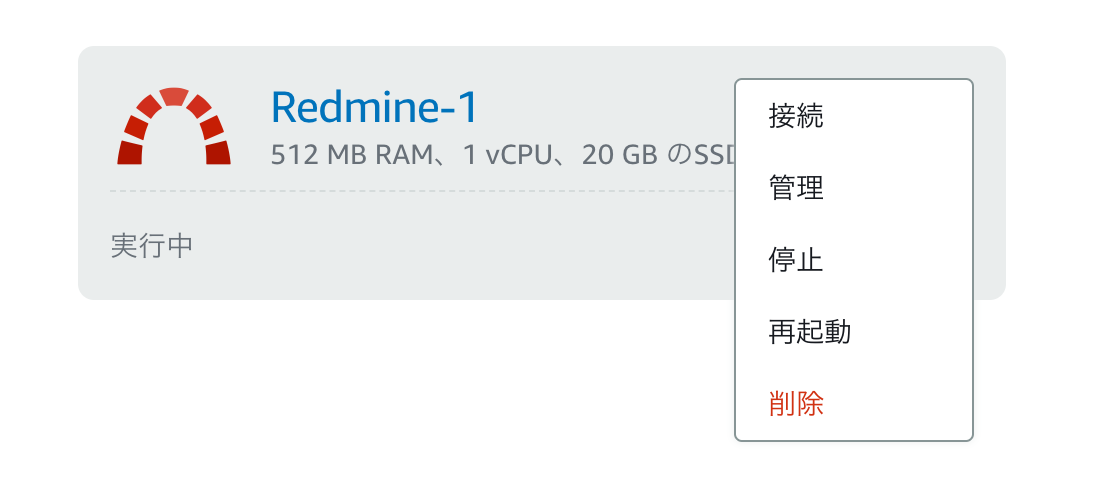Open instance management from the menu
The image size is (1104, 488).
[796, 188]
